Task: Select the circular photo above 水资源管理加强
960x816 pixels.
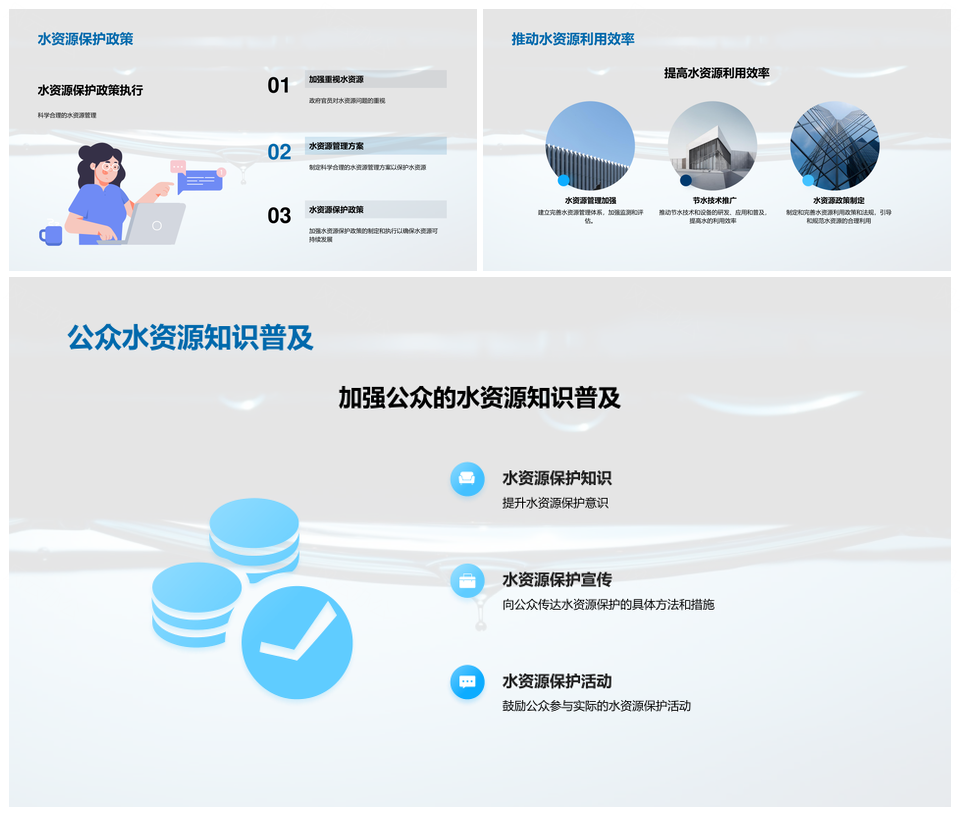Action: click(x=590, y=146)
